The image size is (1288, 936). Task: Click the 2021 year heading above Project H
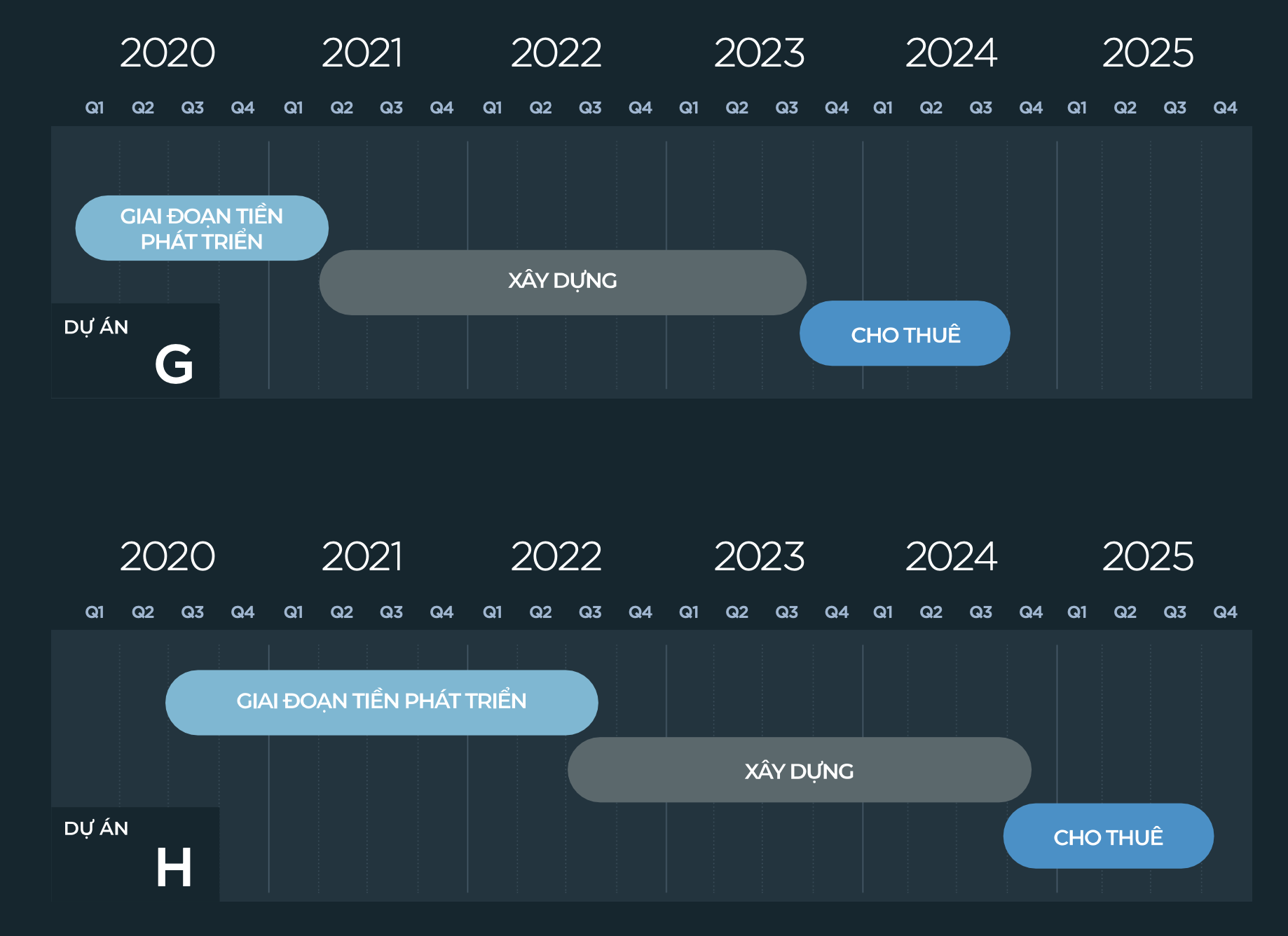(x=362, y=557)
